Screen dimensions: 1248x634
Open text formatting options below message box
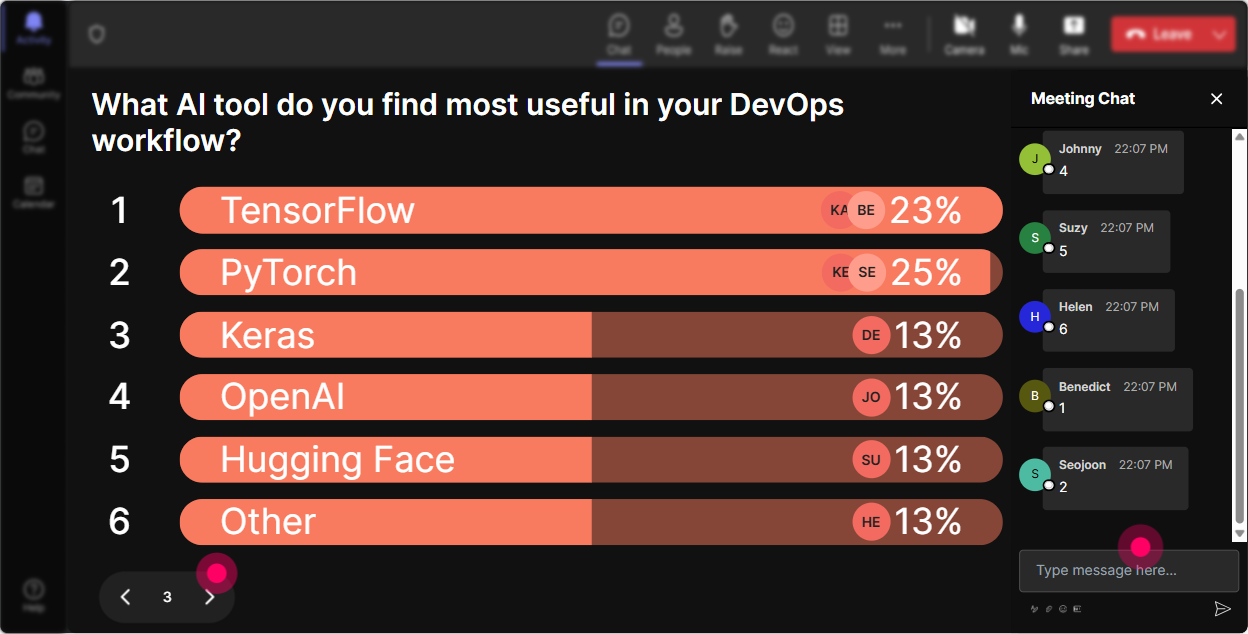pos(1035,608)
